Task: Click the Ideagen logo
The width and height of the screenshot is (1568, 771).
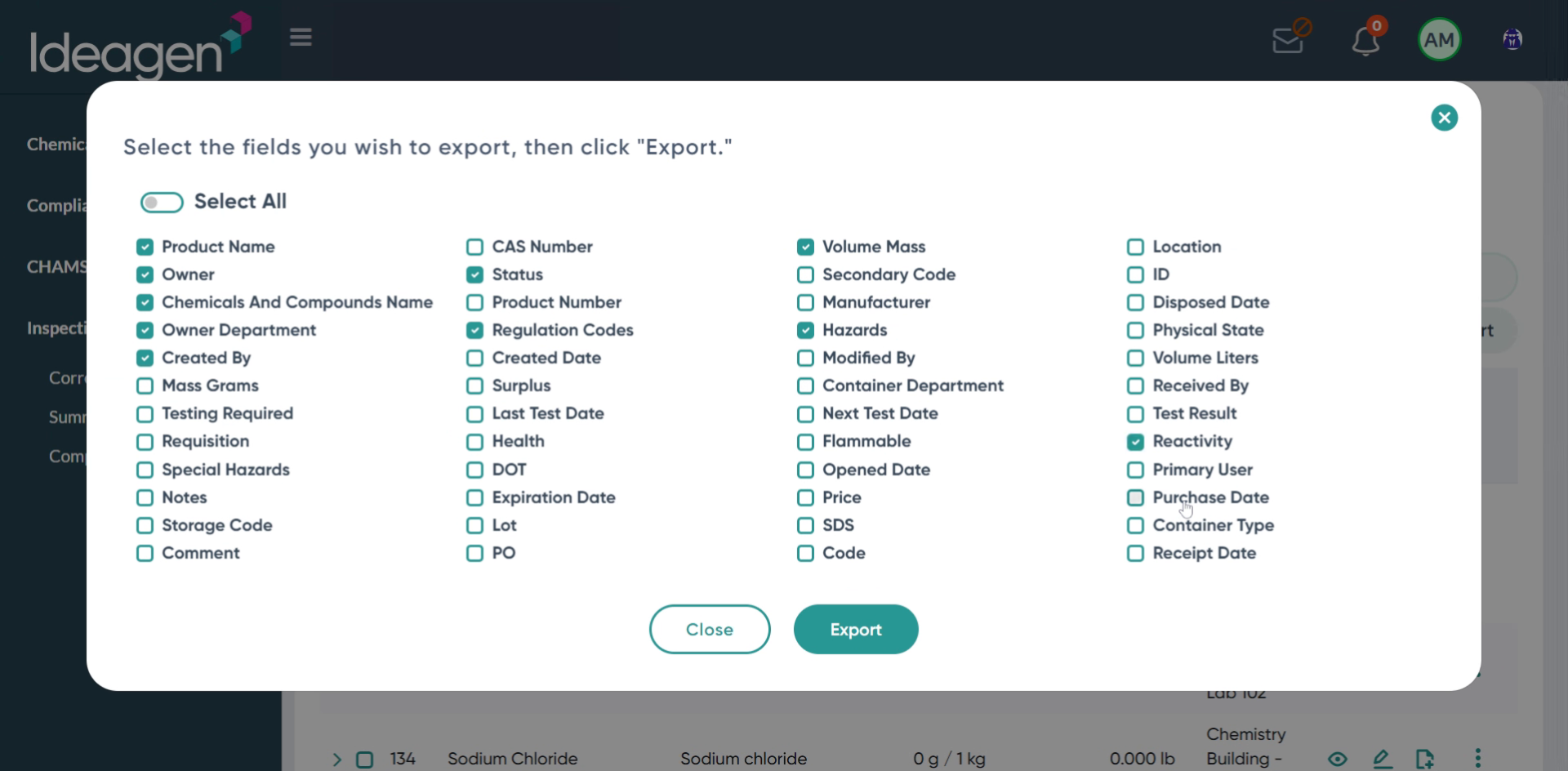Action: coord(140,45)
